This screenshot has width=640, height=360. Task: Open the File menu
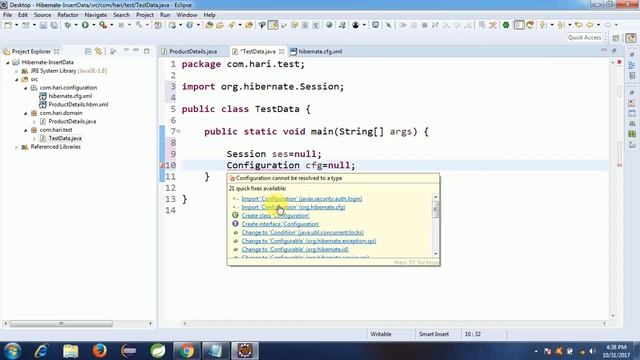pyautogui.click(x=7, y=15)
